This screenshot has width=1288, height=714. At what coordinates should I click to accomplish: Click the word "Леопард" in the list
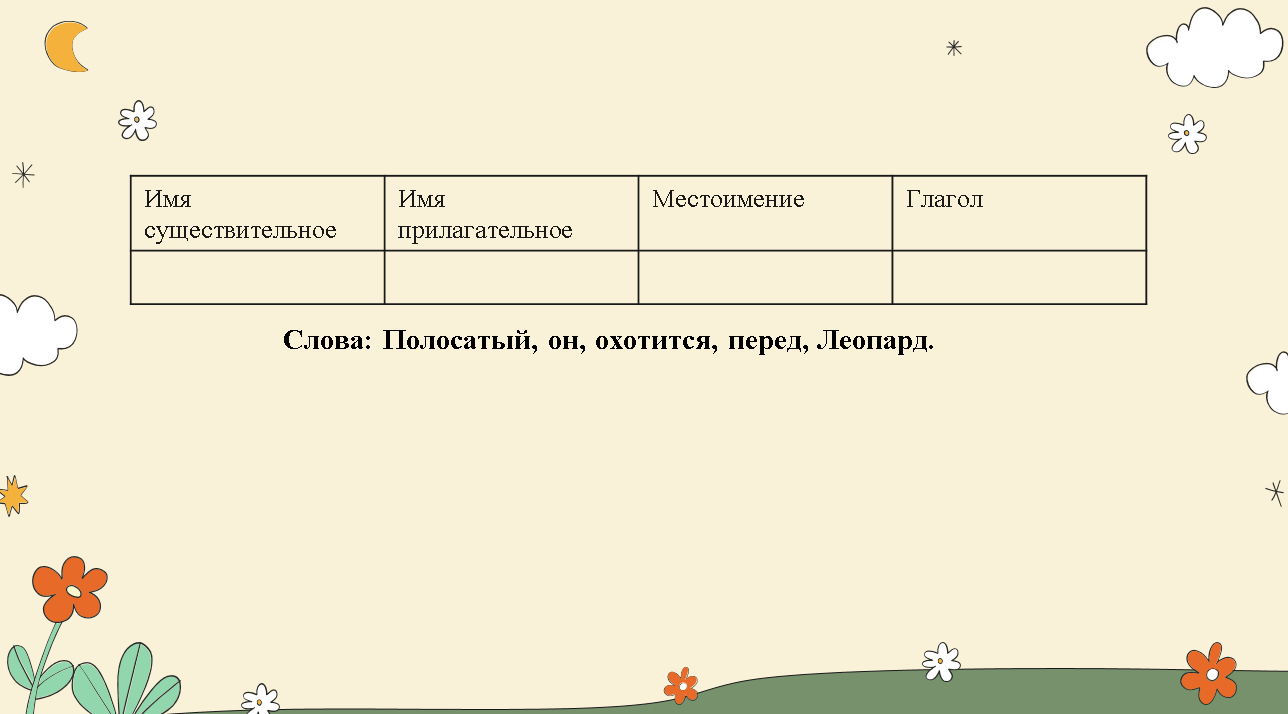click(872, 341)
